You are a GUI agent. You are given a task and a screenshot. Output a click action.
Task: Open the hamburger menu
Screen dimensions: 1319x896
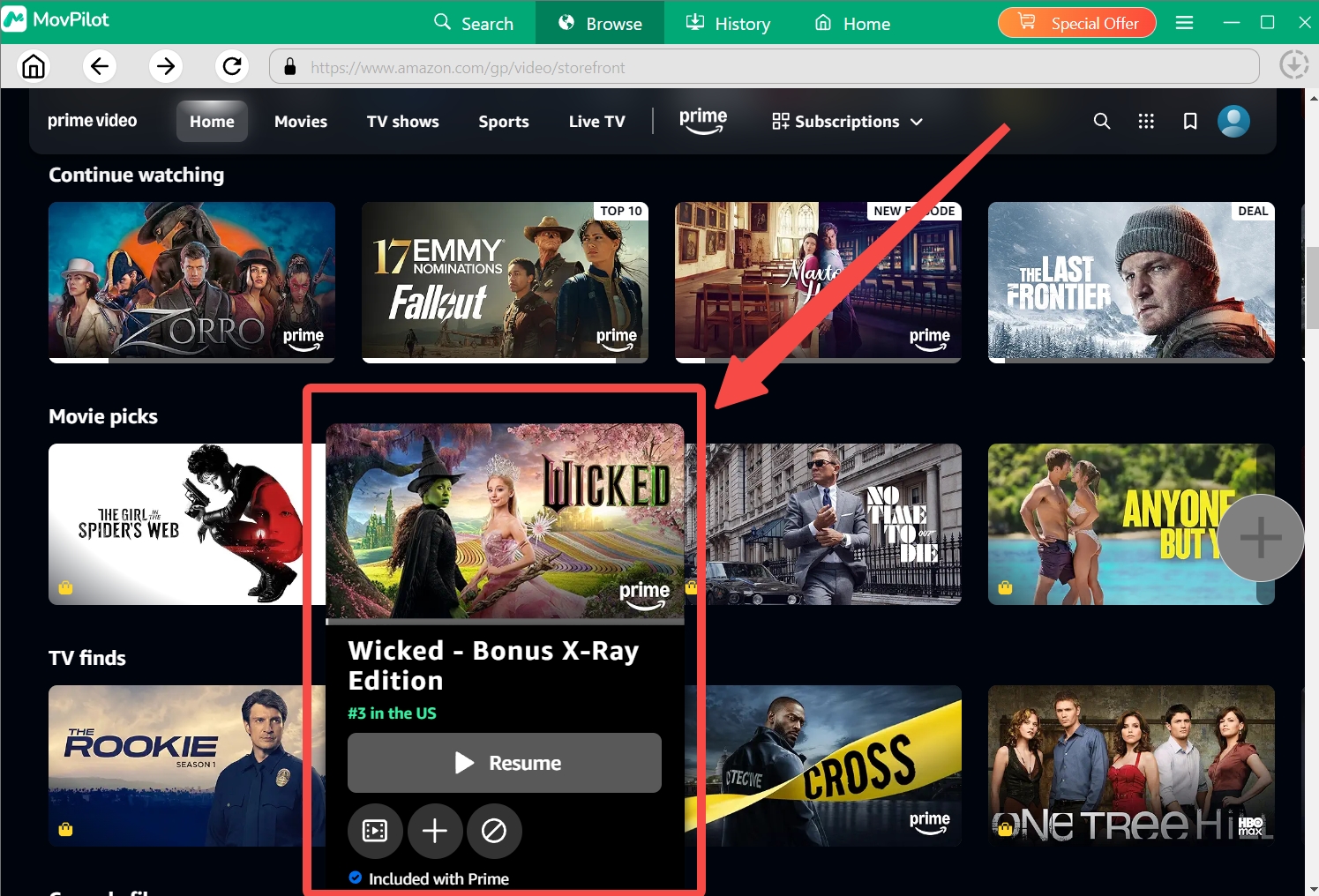tap(1184, 23)
